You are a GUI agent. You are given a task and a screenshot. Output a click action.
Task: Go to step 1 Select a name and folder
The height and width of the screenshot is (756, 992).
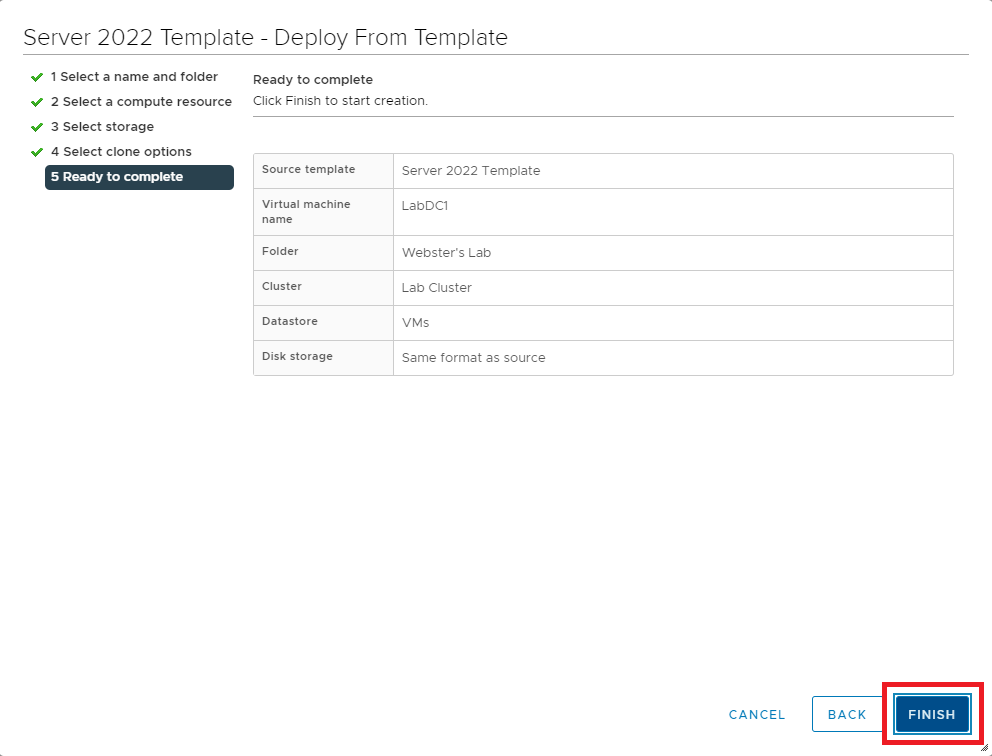[x=134, y=77]
